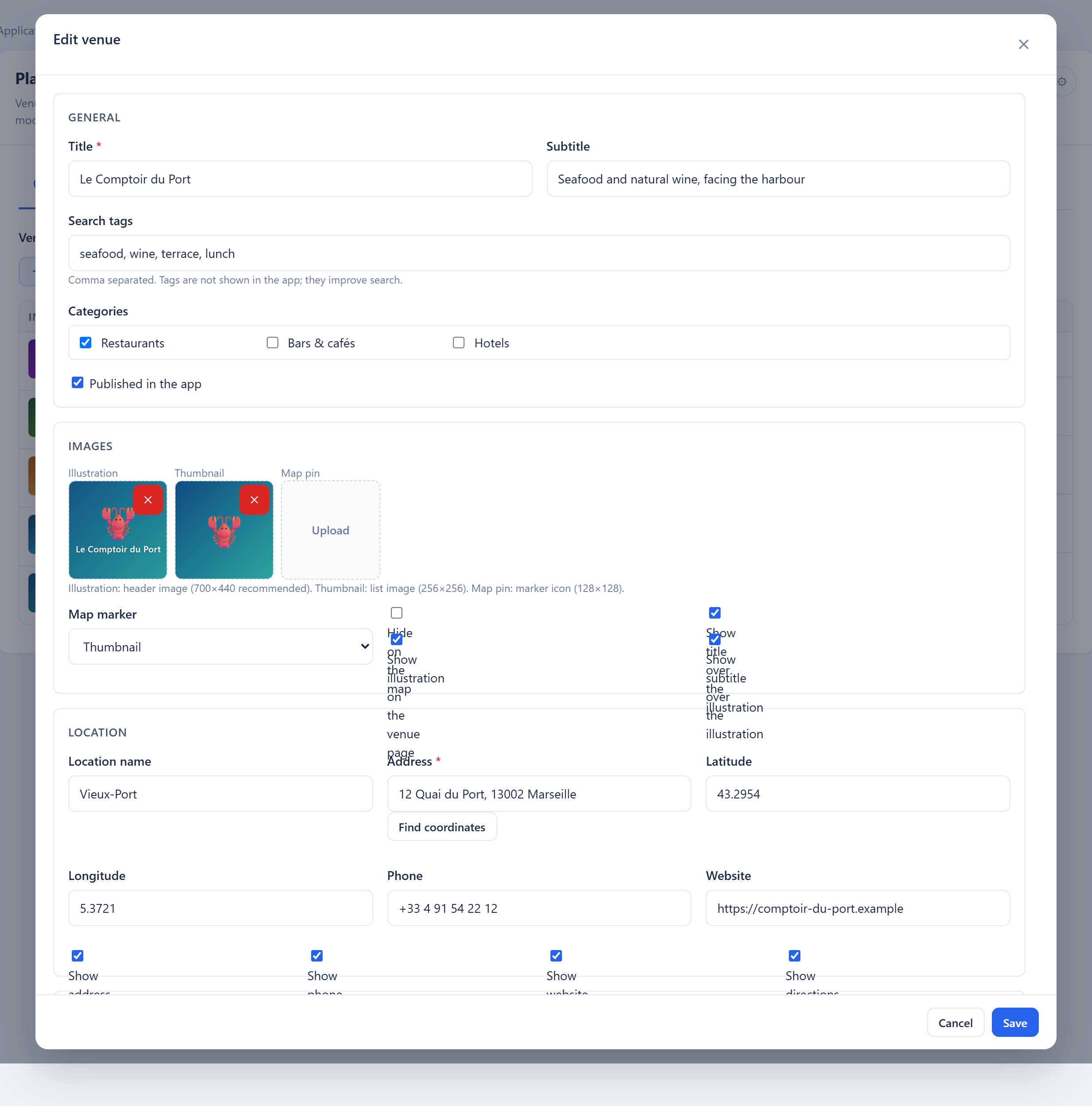This screenshot has width=1092, height=1106.
Task: Toggle Show subtitle over the illustration
Action: [x=715, y=639]
